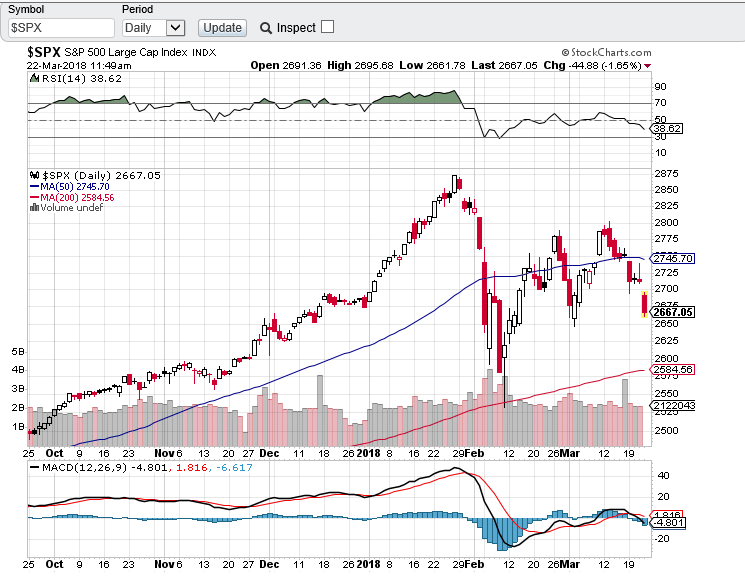Click the StockCharts.com copyright label
Viewport: 745px width, 578px height.
[x=606, y=52]
